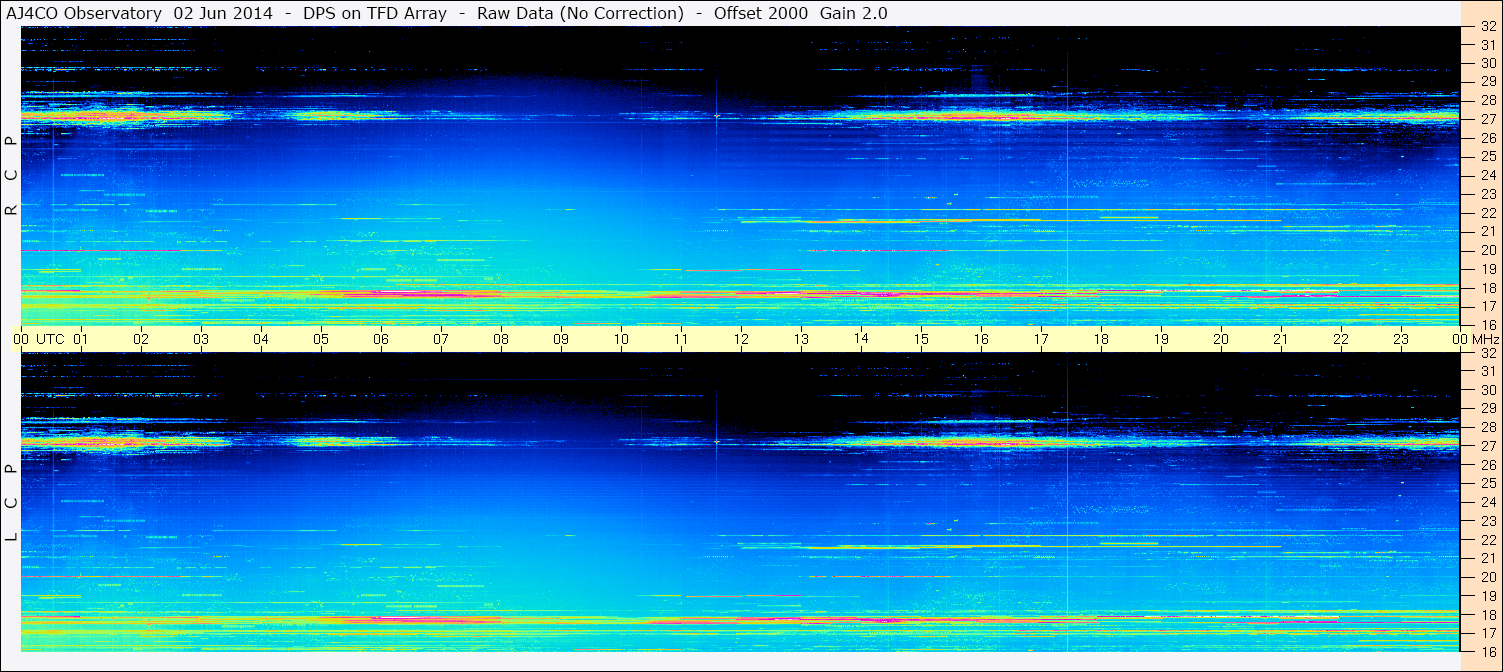This screenshot has height=672, width=1503.
Task: Click the UTC label on the time axis
Action: pyautogui.click(x=50, y=339)
